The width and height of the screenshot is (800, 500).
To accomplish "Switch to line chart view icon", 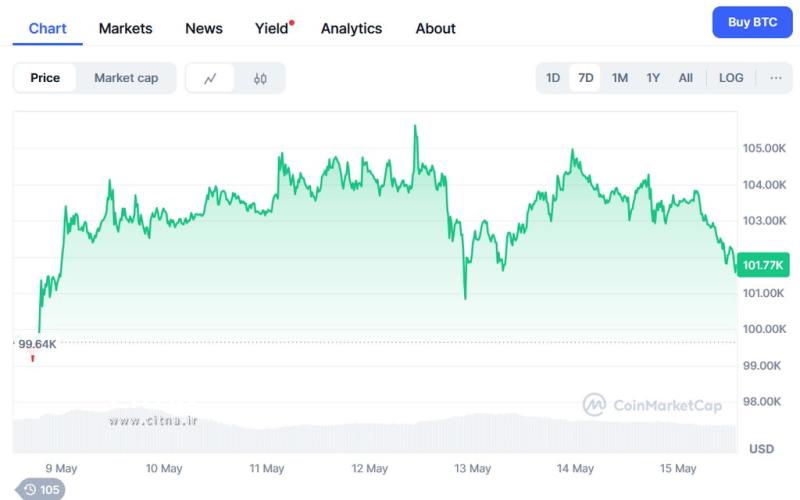I will tap(210, 78).
